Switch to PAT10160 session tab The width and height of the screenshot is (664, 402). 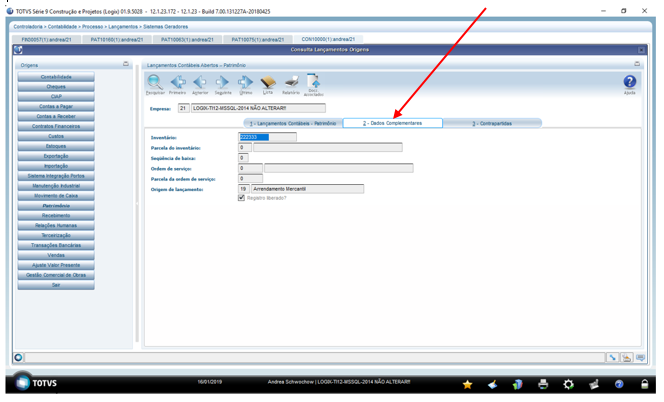tap(117, 39)
